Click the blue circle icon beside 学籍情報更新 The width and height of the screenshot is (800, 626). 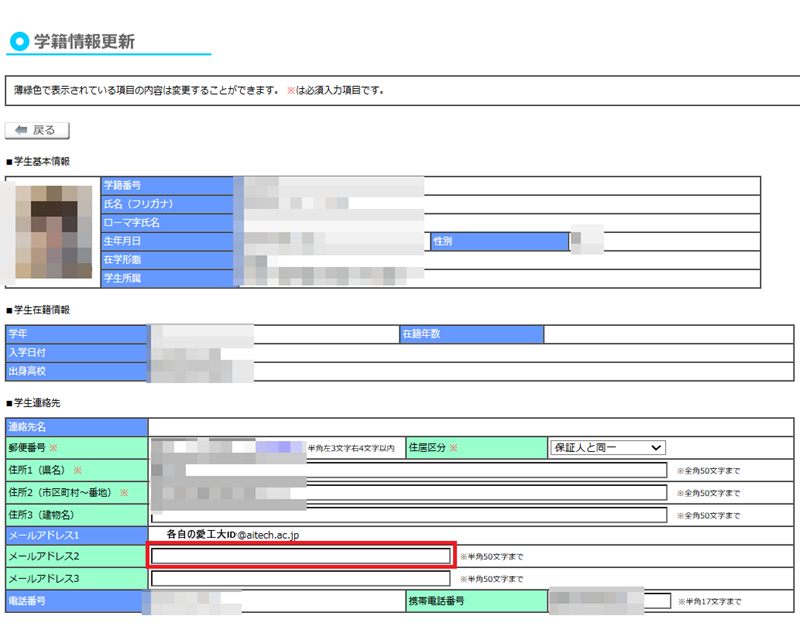pyautogui.click(x=18, y=42)
